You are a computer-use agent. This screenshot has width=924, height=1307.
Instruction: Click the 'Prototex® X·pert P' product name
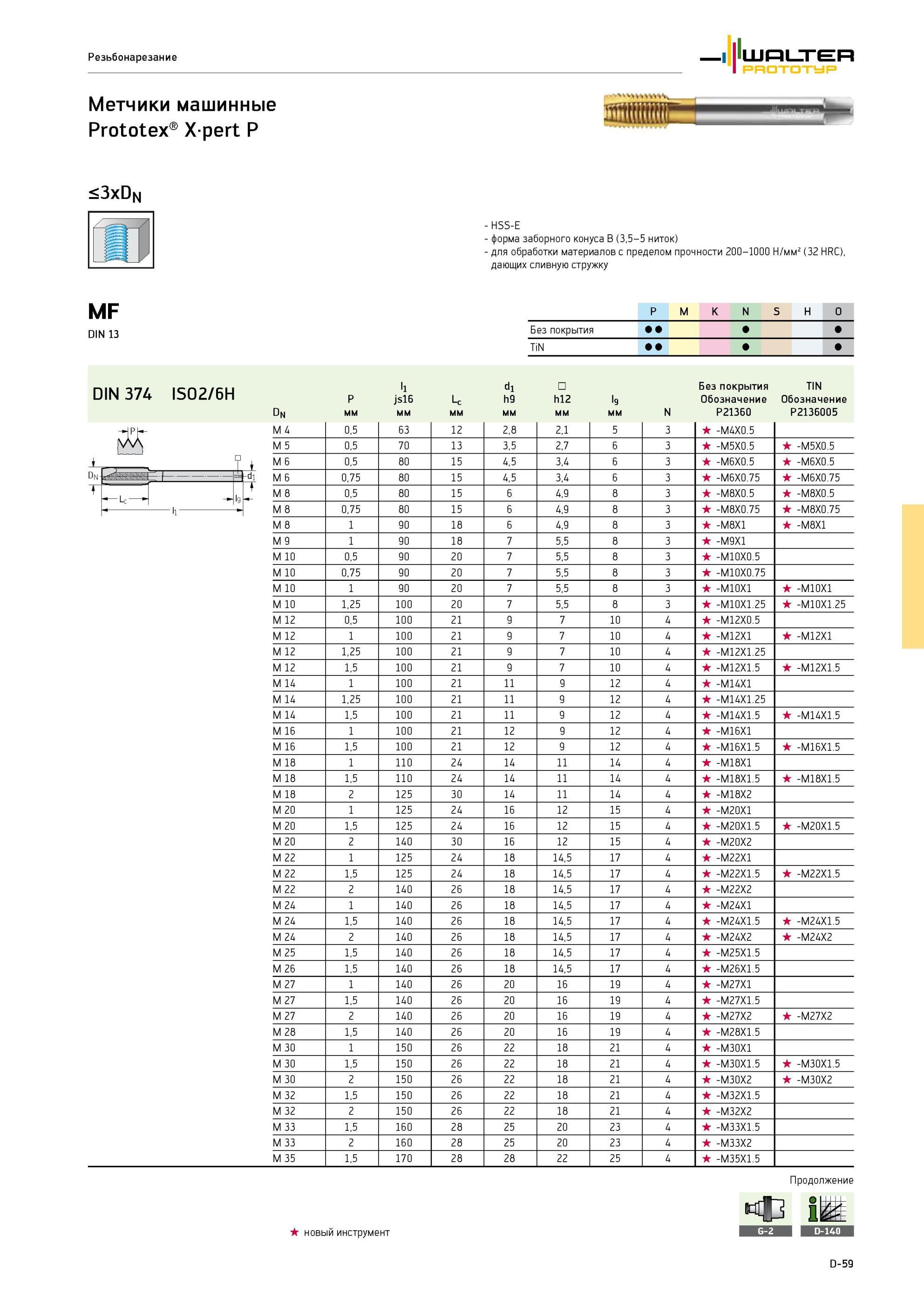point(173,130)
